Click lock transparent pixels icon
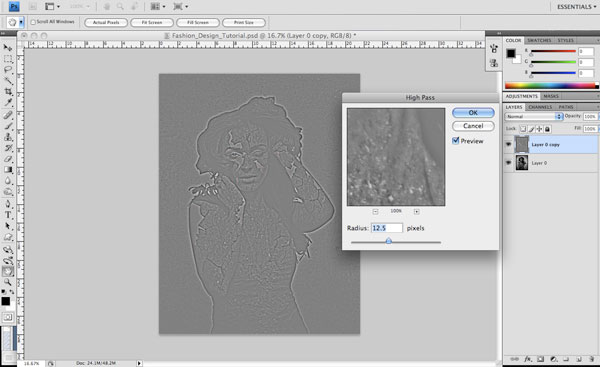600x367 pixels. tap(523, 129)
